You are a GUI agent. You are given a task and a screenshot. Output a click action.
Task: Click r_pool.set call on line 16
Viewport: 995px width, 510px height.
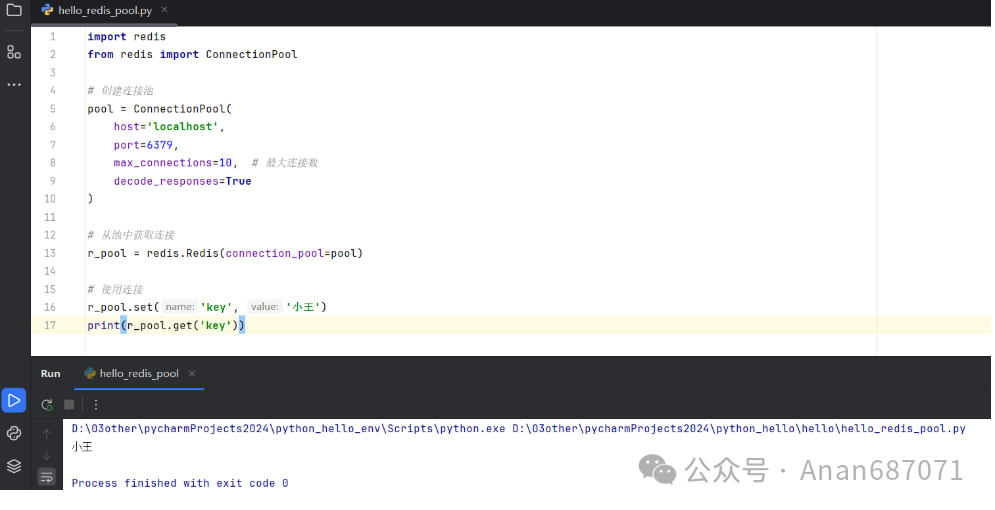tap(207, 307)
